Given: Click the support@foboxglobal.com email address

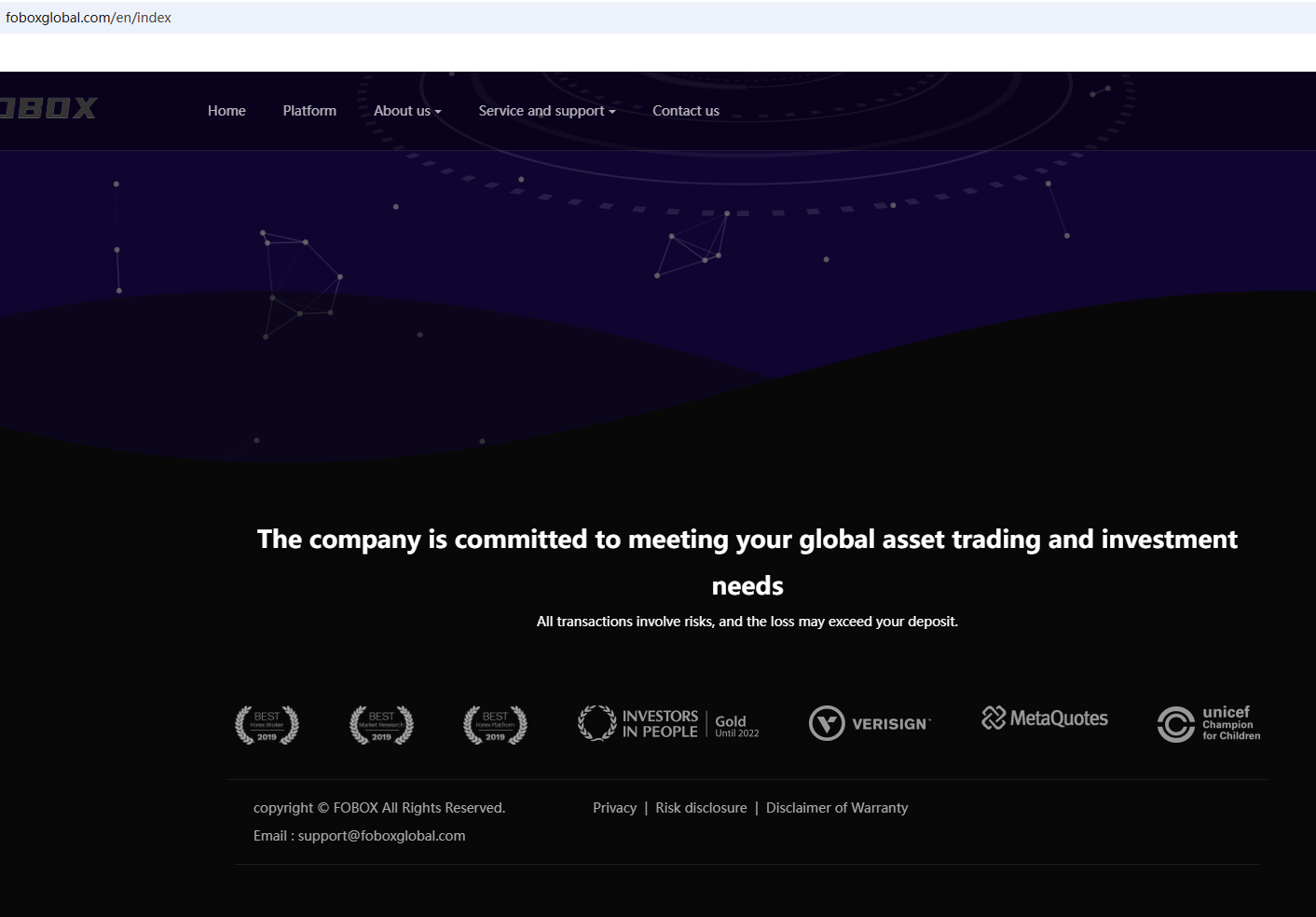Looking at the screenshot, I should 381,836.
